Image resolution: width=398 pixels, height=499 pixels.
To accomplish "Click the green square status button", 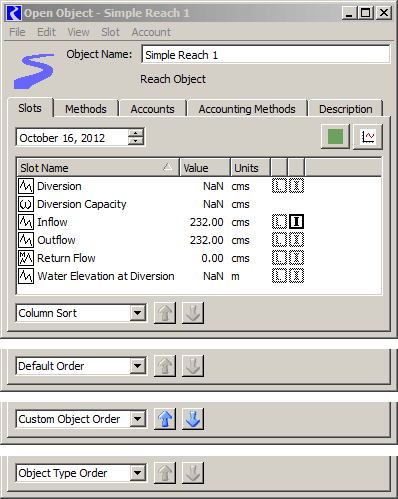I will [335, 137].
